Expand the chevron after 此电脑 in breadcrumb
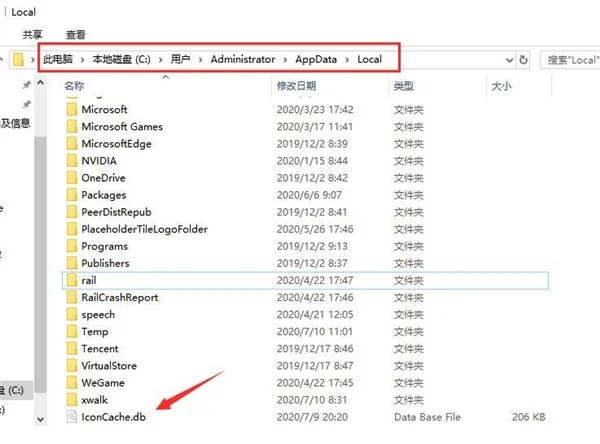 82,60
